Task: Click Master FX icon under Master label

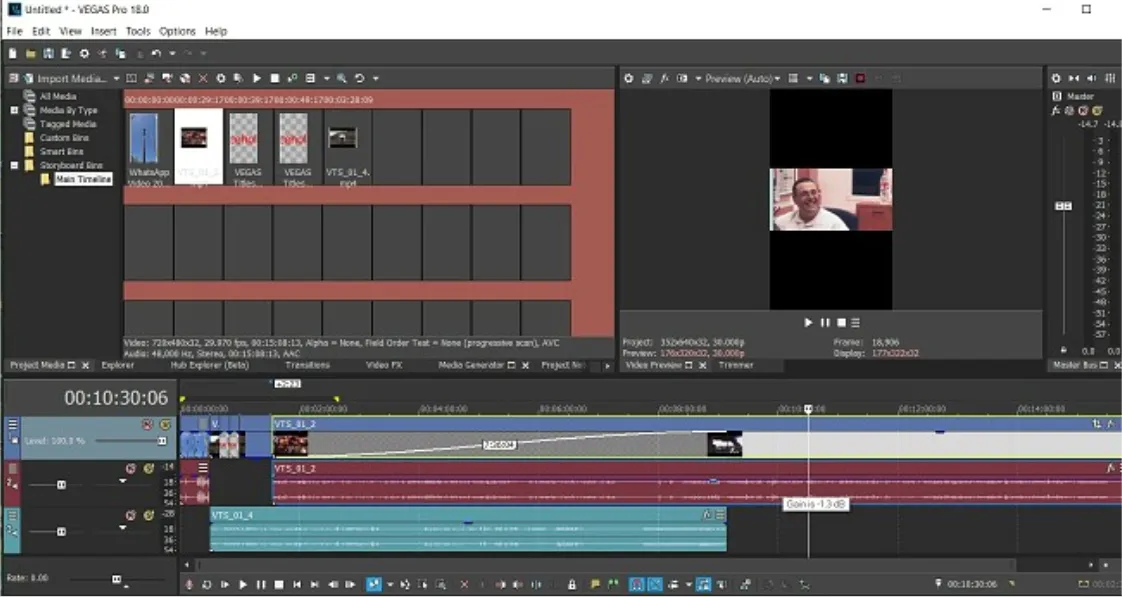Action: [x=1055, y=110]
